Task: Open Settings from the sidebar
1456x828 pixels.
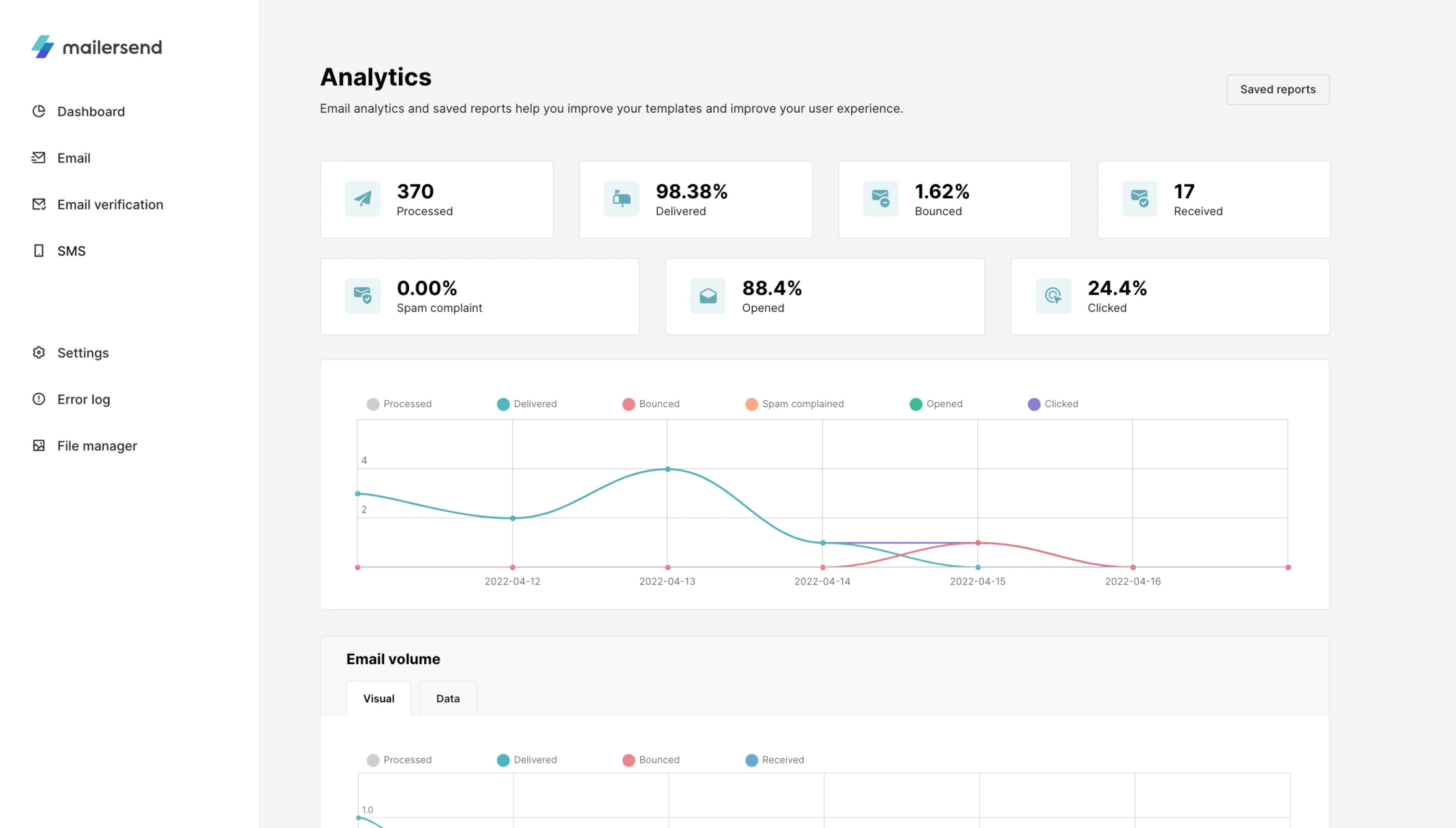Action: (70, 352)
